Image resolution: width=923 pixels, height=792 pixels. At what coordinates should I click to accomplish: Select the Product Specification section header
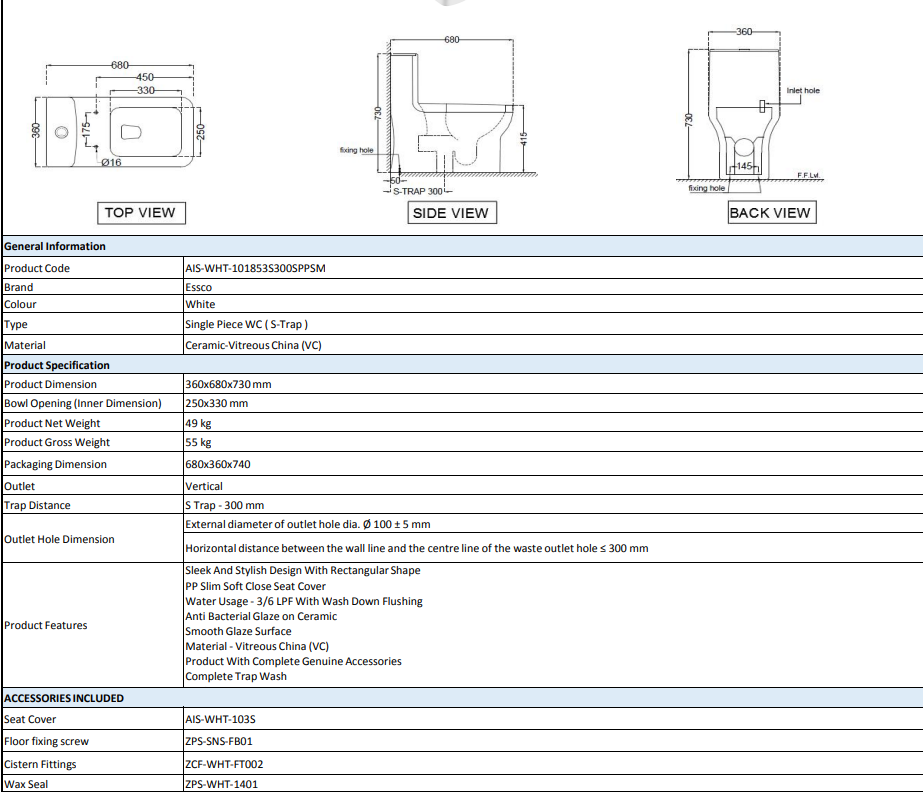[57, 365]
